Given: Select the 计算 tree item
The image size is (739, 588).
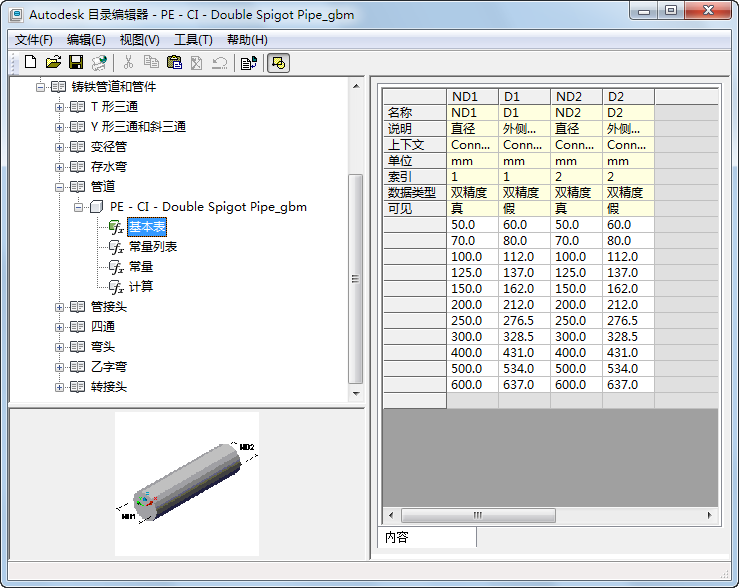Looking at the screenshot, I should (141, 287).
